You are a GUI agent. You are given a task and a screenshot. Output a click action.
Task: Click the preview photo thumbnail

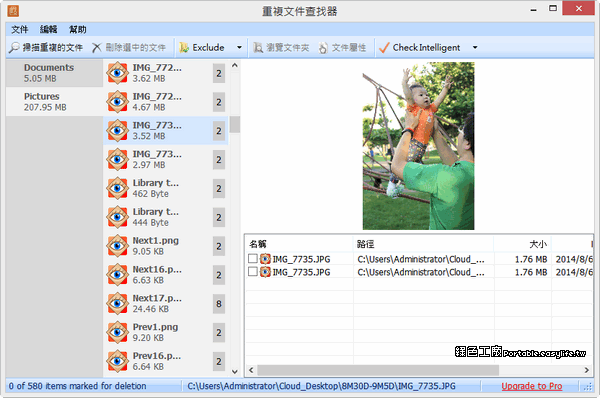[418, 146]
